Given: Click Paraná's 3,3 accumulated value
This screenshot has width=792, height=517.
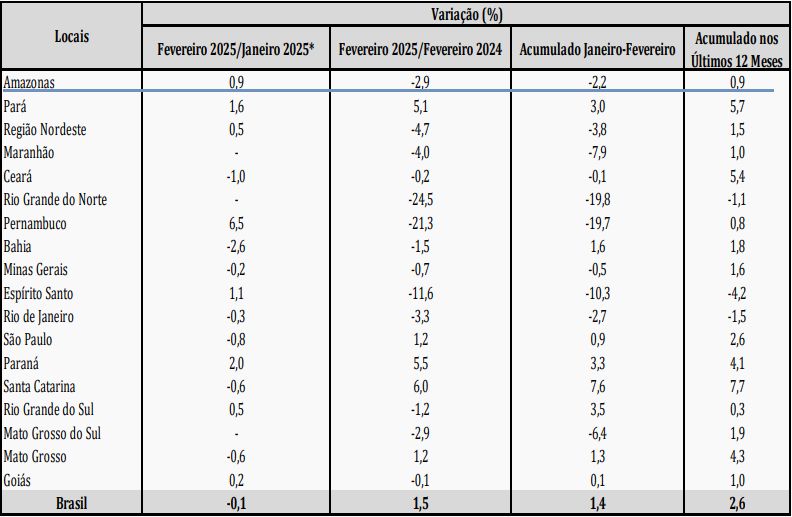Looking at the screenshot, I should click(597, 363).
